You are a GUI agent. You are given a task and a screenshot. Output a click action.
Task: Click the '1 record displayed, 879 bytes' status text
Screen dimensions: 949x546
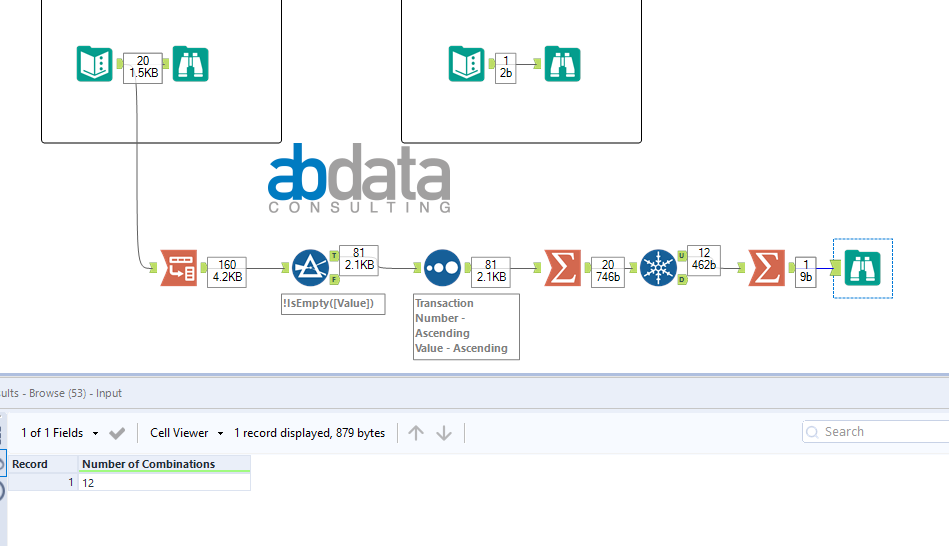[x=309, y=433]
